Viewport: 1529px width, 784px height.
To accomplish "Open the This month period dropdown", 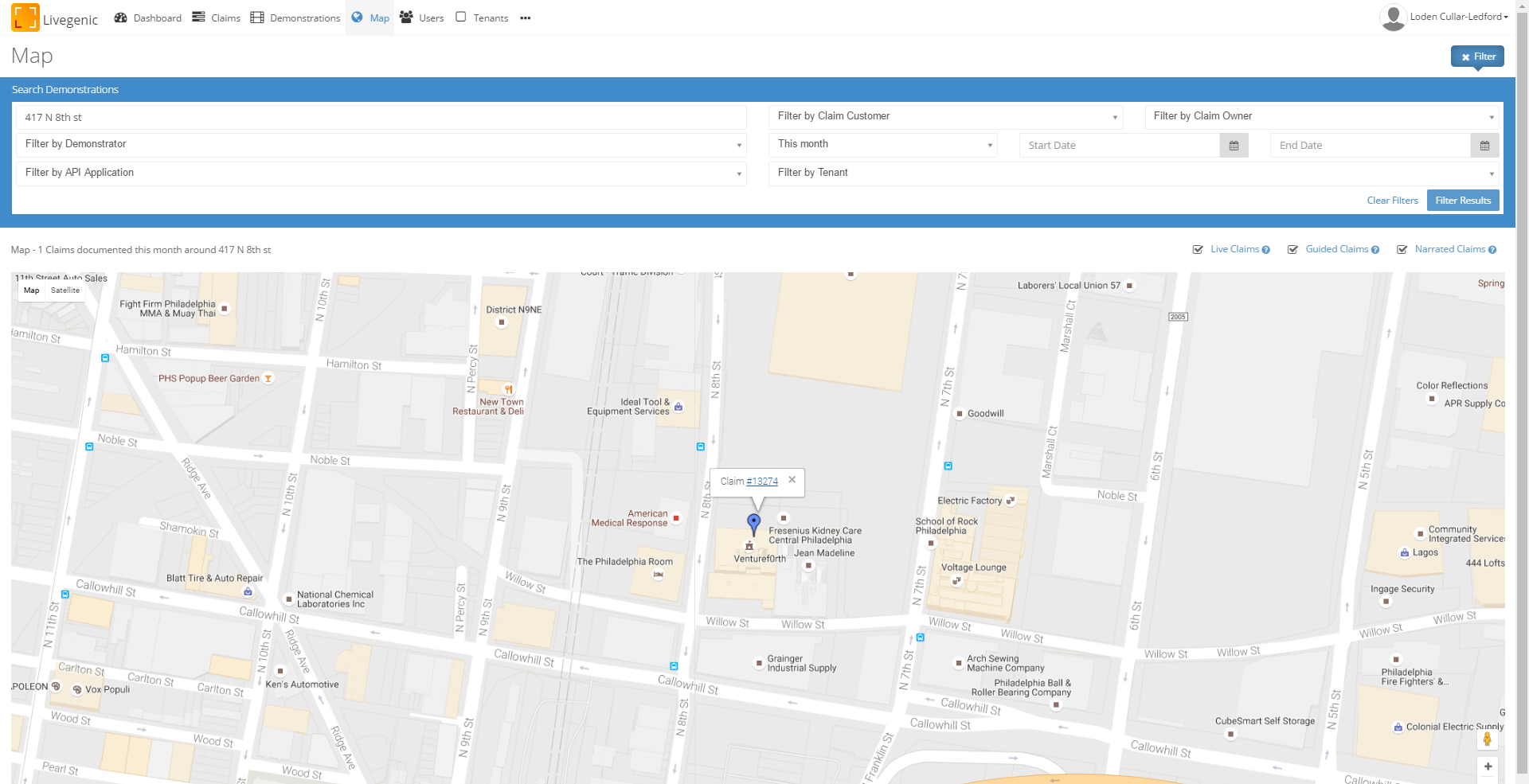I will tap(883, 144).
